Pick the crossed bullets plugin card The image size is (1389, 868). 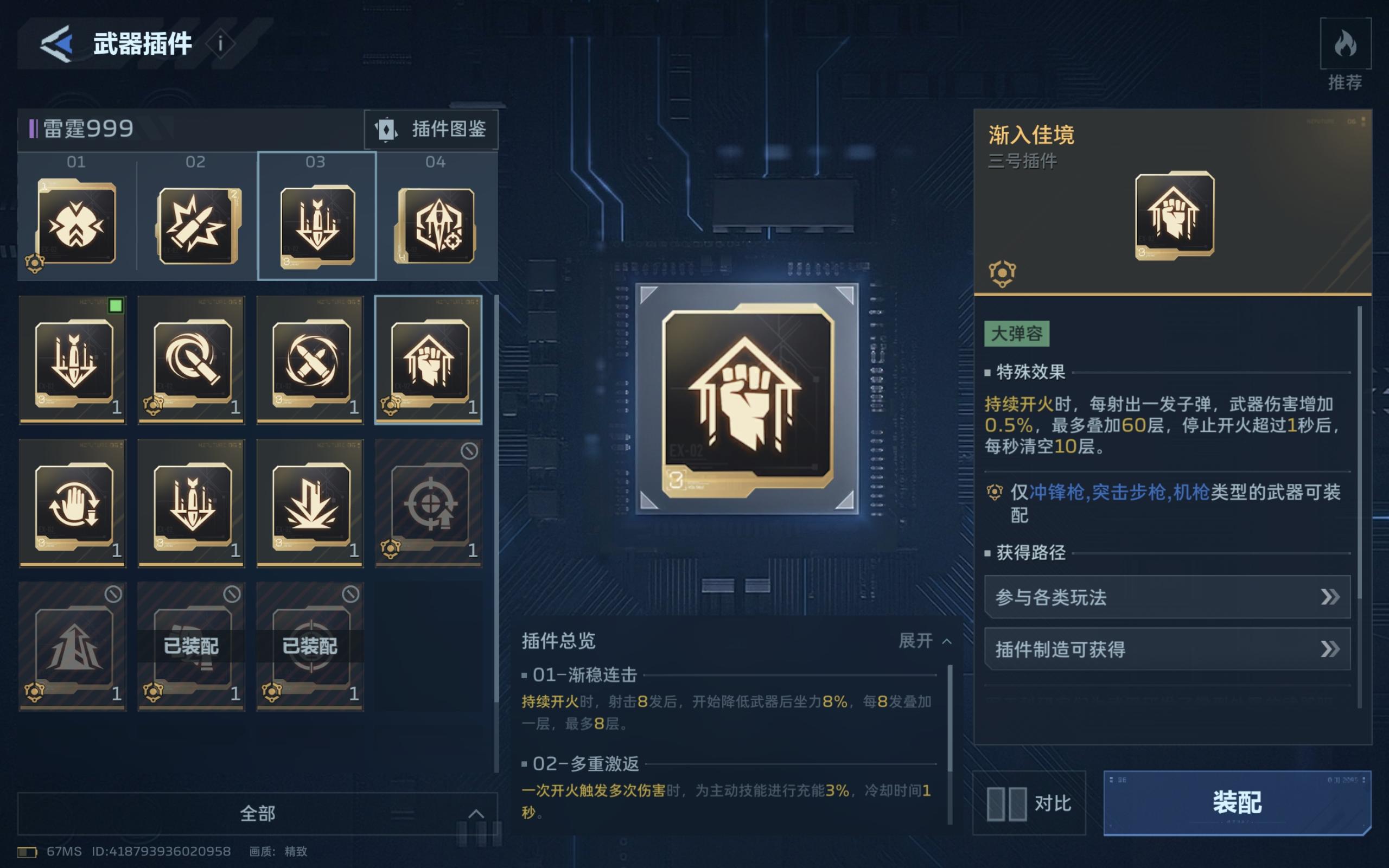310,360
